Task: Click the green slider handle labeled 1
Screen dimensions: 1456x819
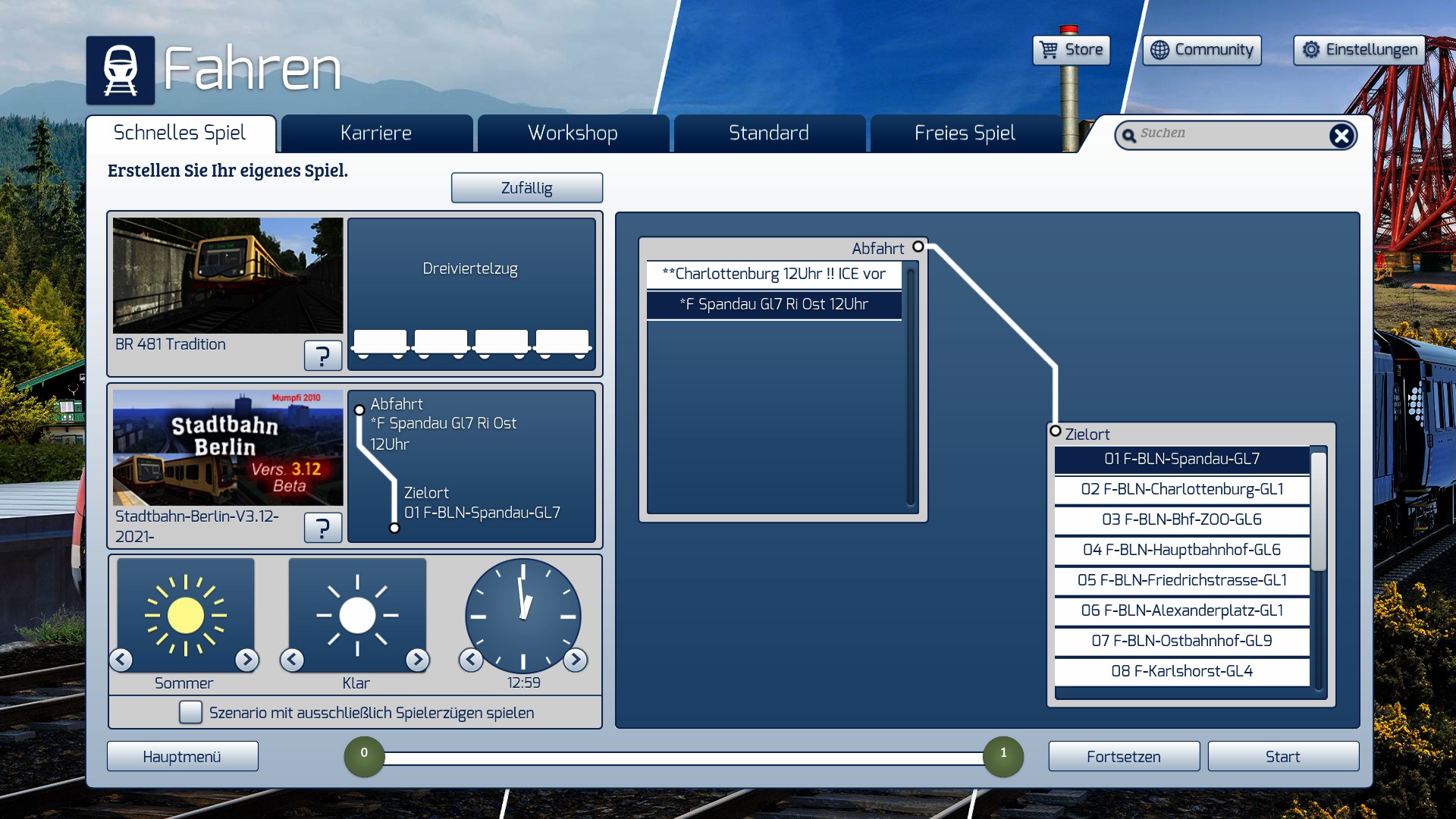Action: tap(1003, 756)
